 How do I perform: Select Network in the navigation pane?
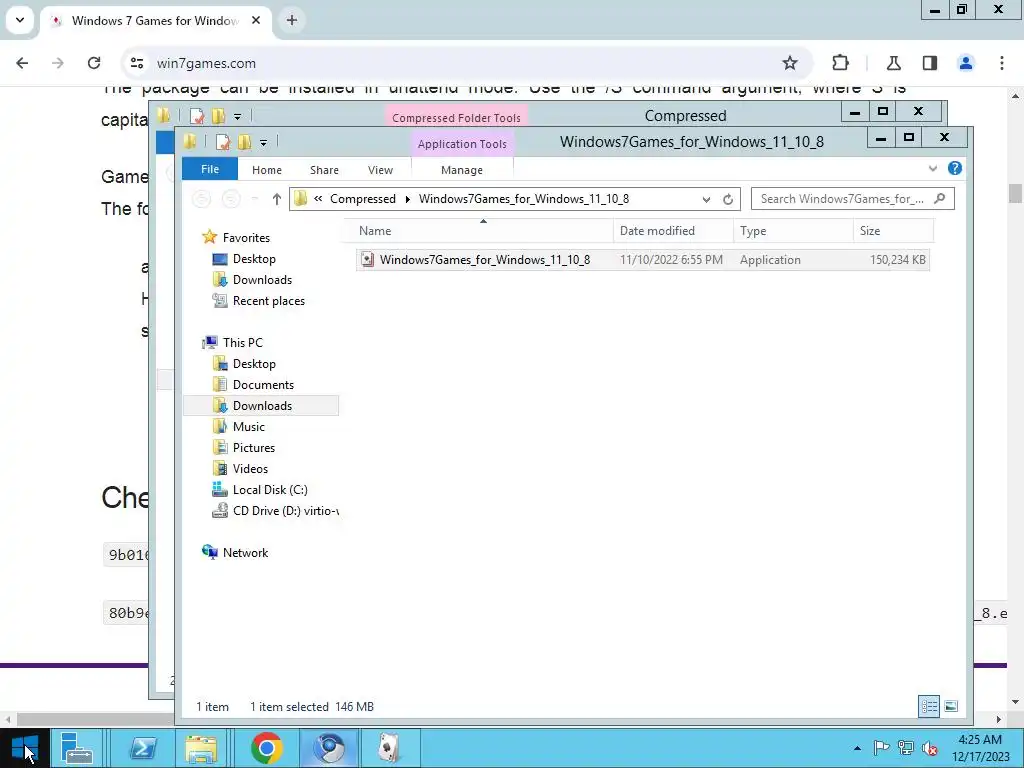point(245,552)
